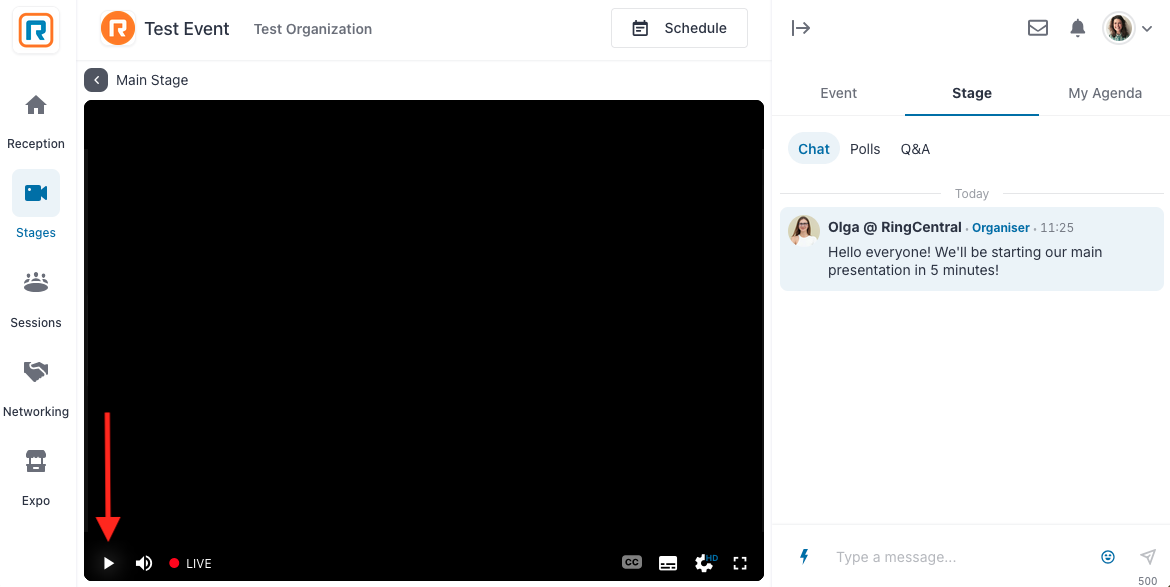1170x587 pixels.
Task: Expand the profile dropdown chevron
Action: (1148, 29)
